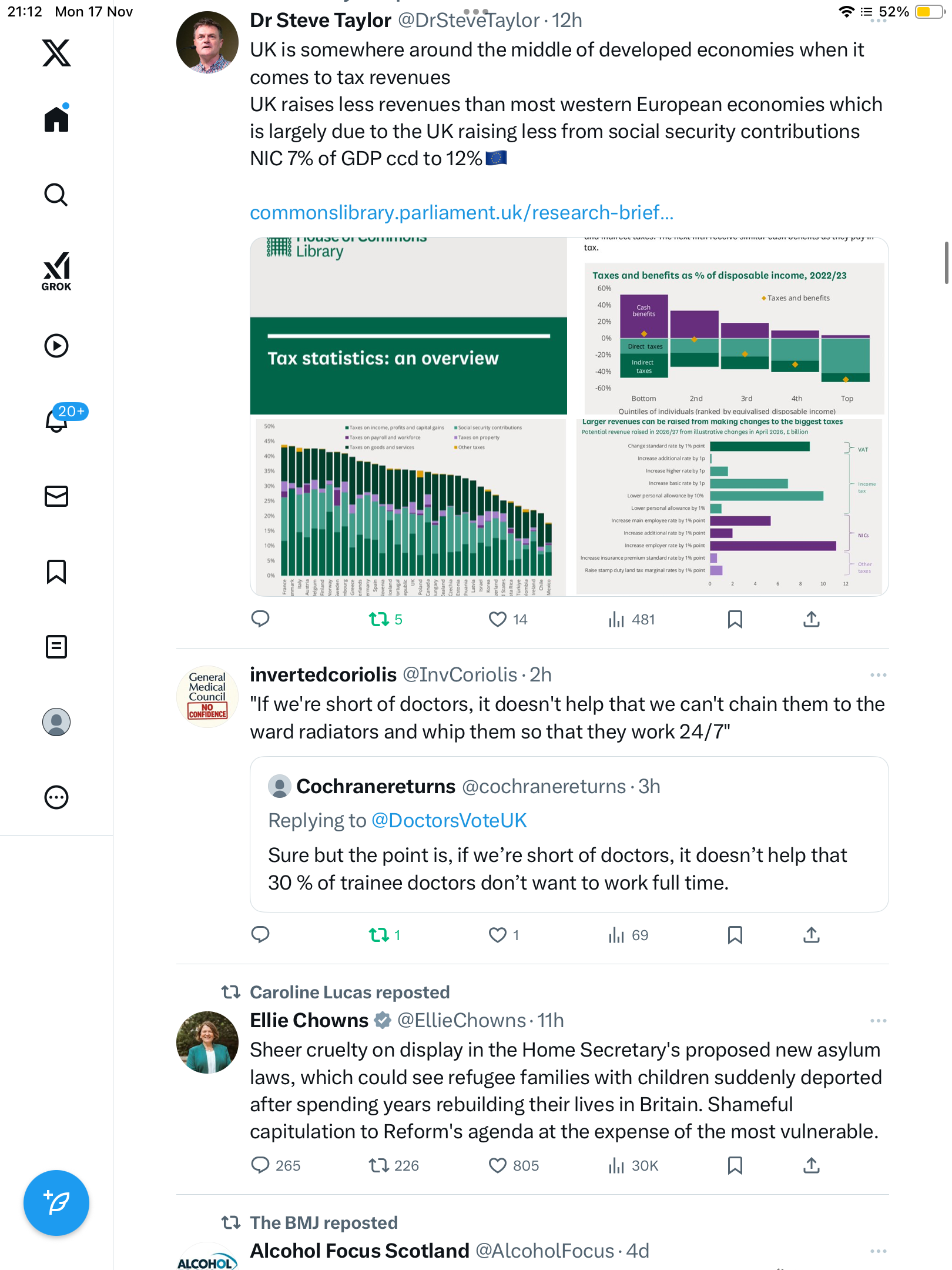This screenshot has width=952, height=1270.
Task: Go to the Home feed icon
Action: (56, 119)
